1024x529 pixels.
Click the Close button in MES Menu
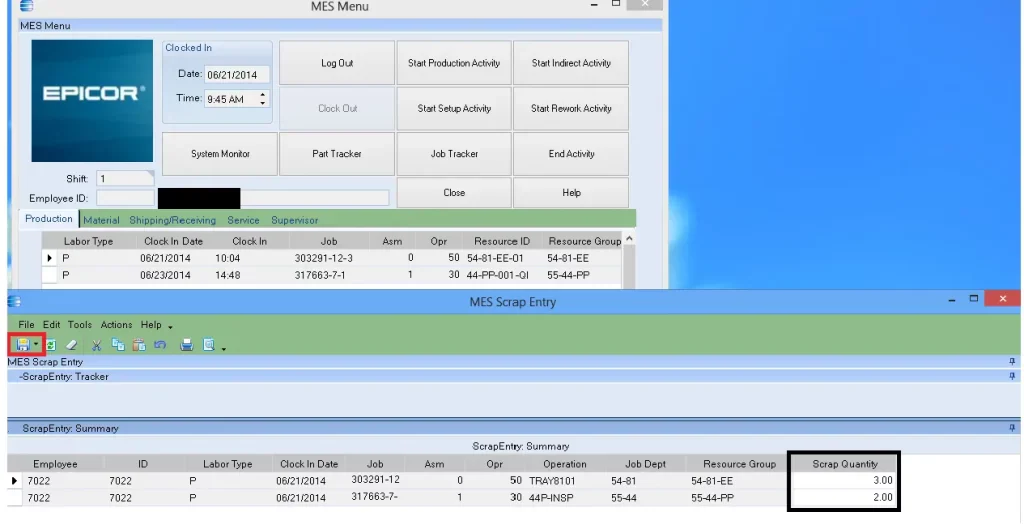point(454,193)
